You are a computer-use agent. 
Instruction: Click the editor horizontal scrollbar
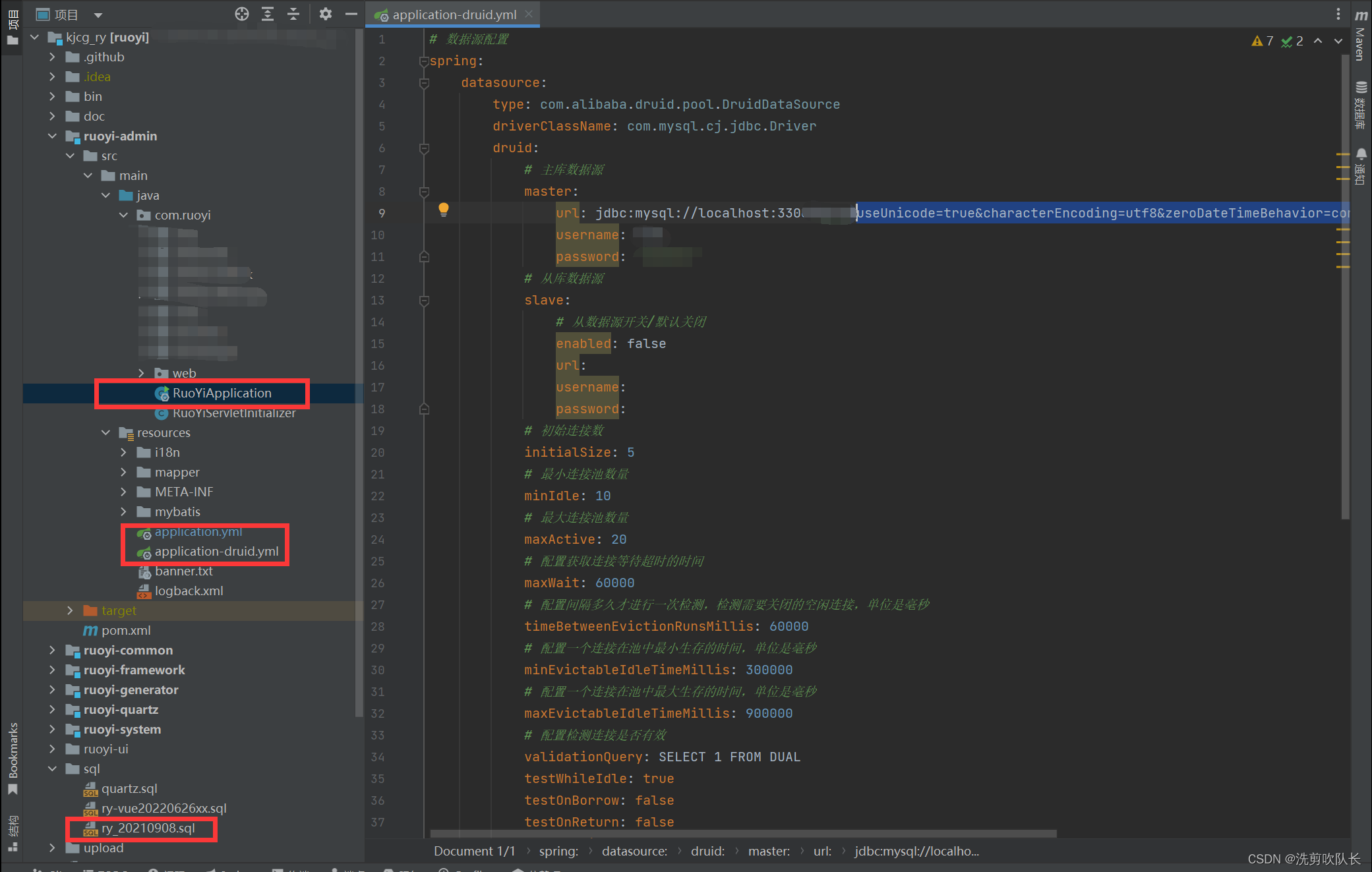coord(743,834)
